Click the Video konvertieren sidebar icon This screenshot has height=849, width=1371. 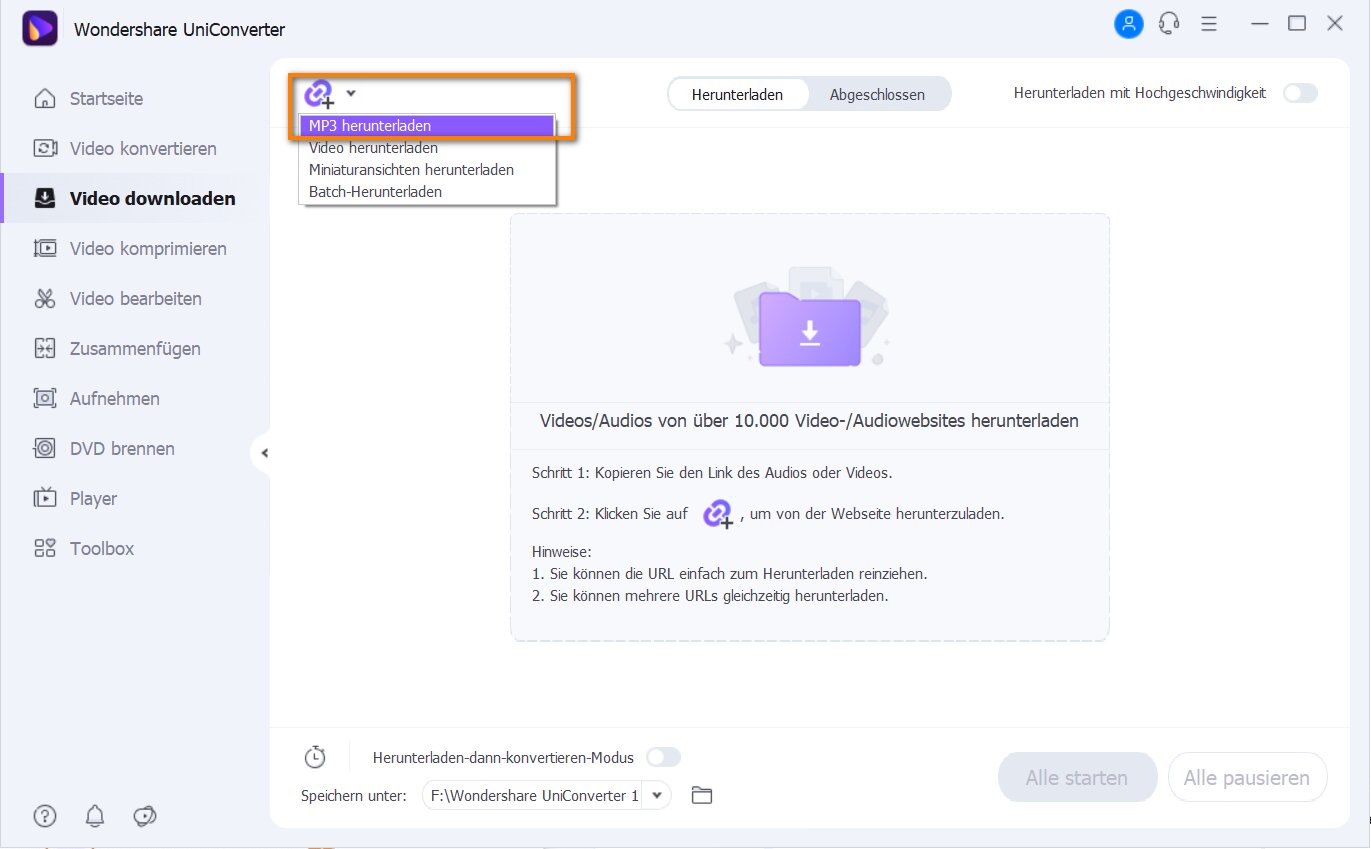click(x=45, y=149)
